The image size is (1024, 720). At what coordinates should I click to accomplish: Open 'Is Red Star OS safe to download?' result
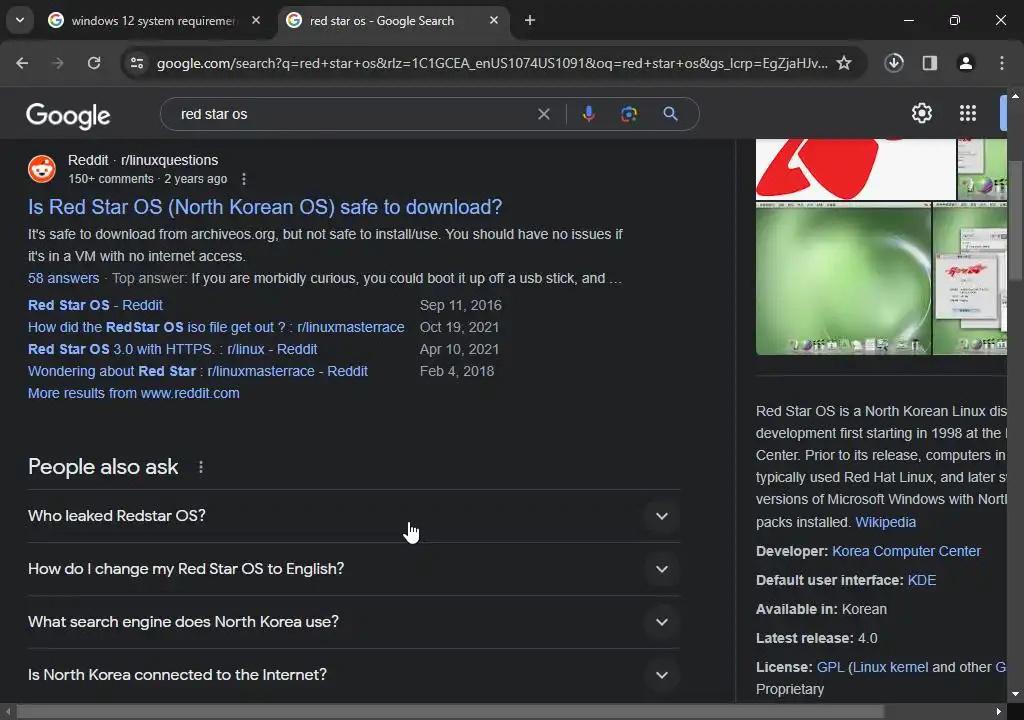(x=265, y=207)
